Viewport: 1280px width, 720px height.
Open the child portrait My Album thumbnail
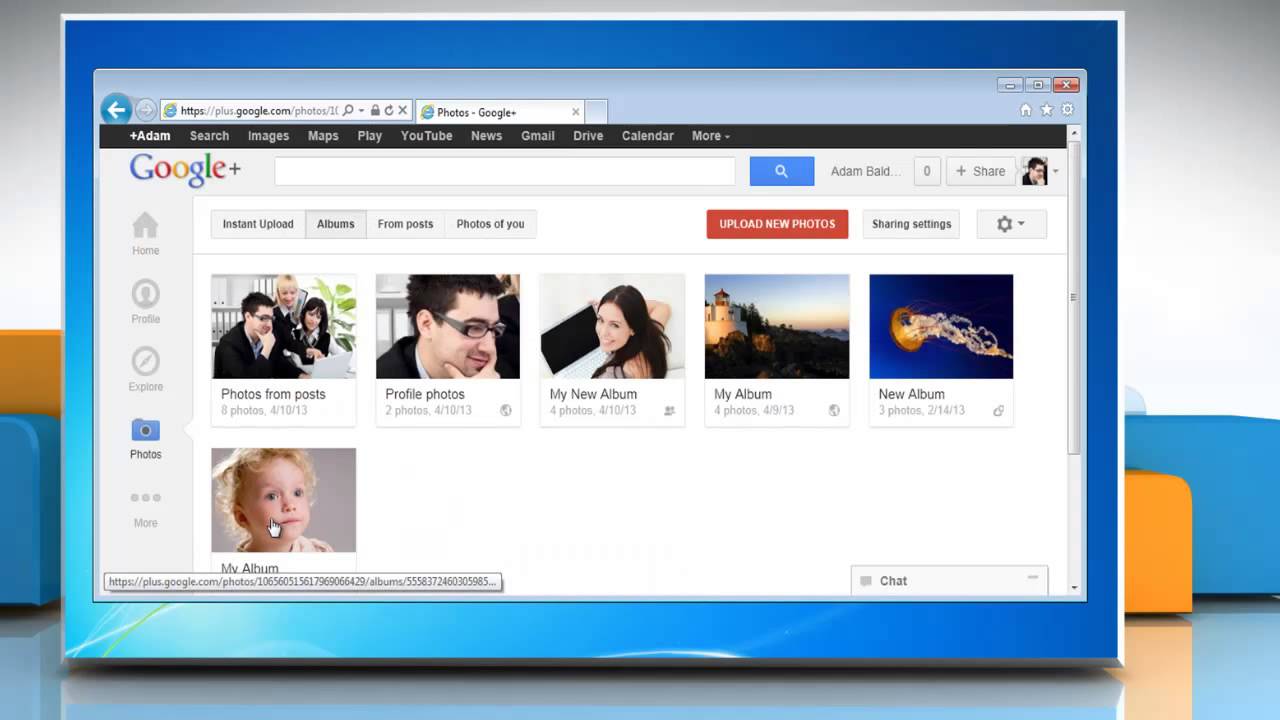284,500
